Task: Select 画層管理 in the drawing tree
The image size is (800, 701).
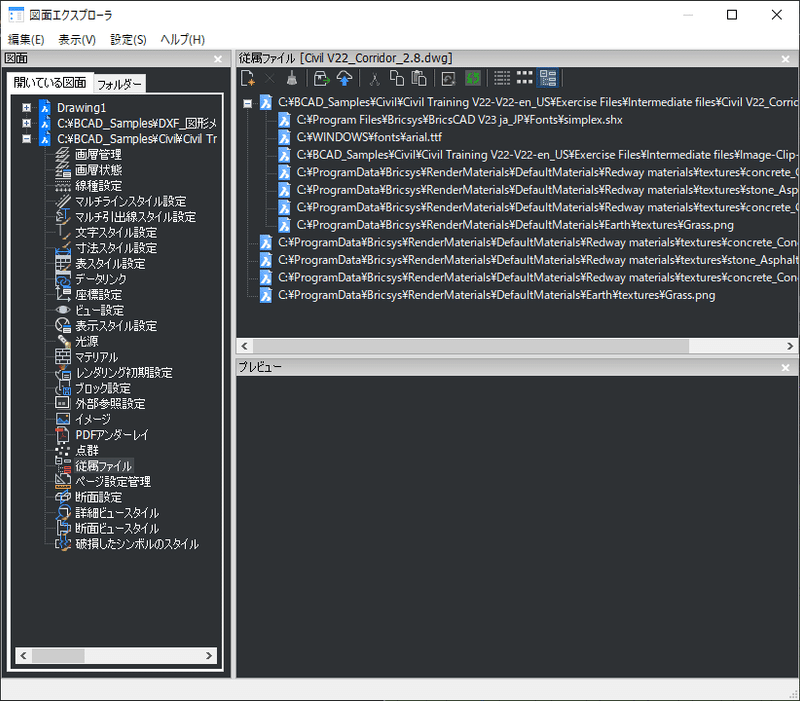Action: click(x=98, y=155)
